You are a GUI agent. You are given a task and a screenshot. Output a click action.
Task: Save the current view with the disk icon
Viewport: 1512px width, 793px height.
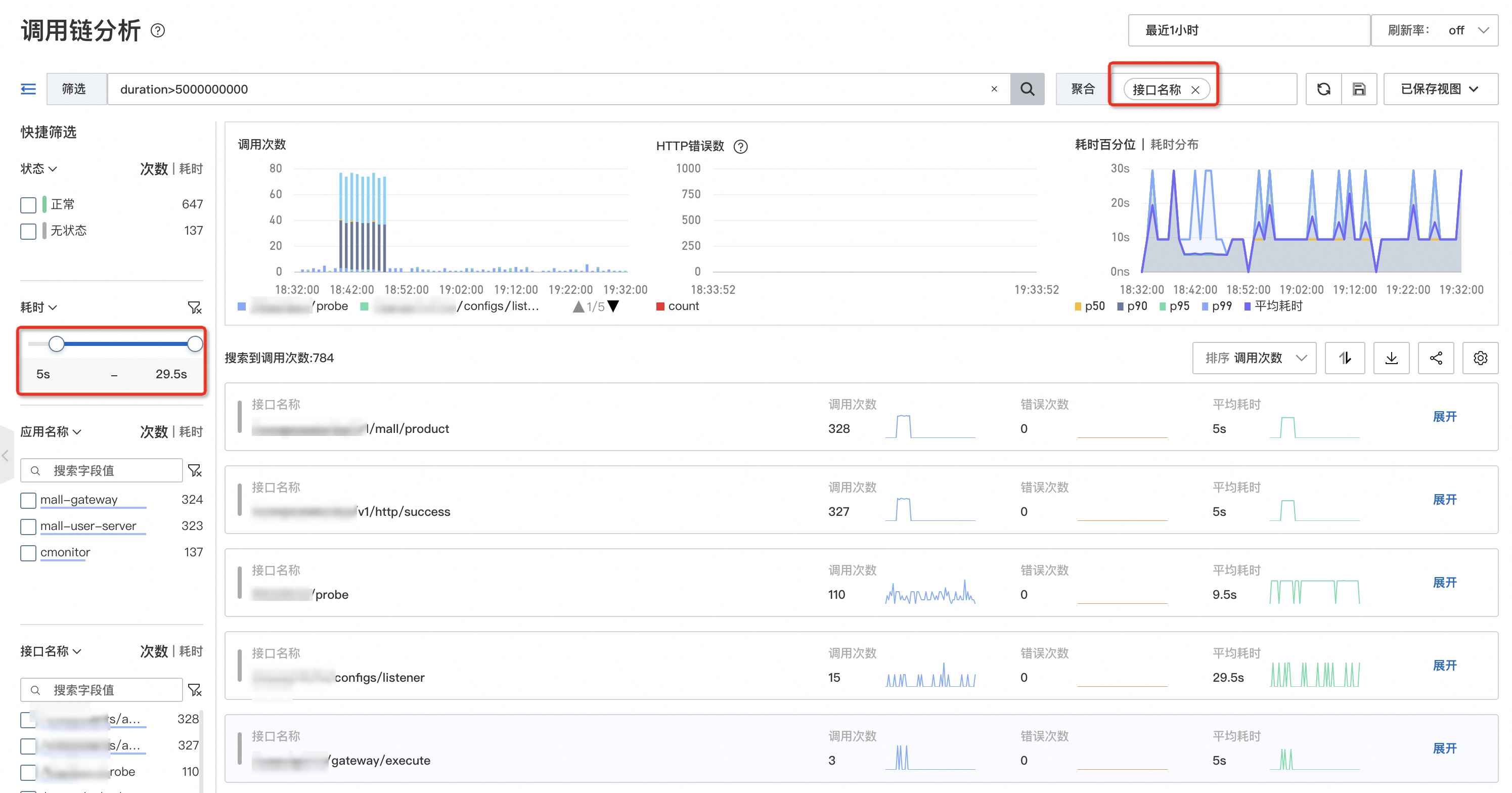click(x=1359, y=89)
